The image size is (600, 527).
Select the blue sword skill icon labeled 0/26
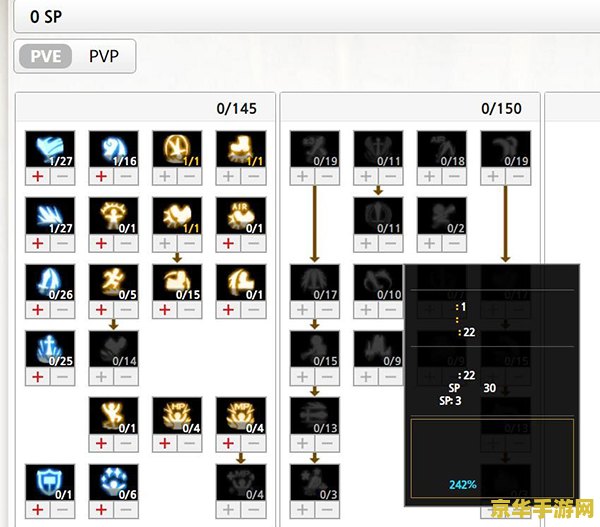(x=50, y=282)
